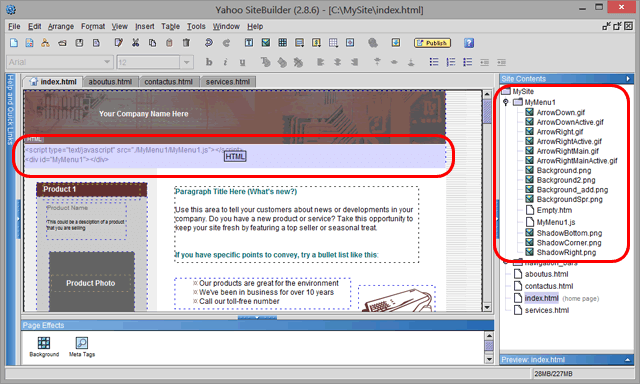The width and height of the screenshot is (640, 384).
Task: Click the add-ons insert icon
Action: click(350, 43)
